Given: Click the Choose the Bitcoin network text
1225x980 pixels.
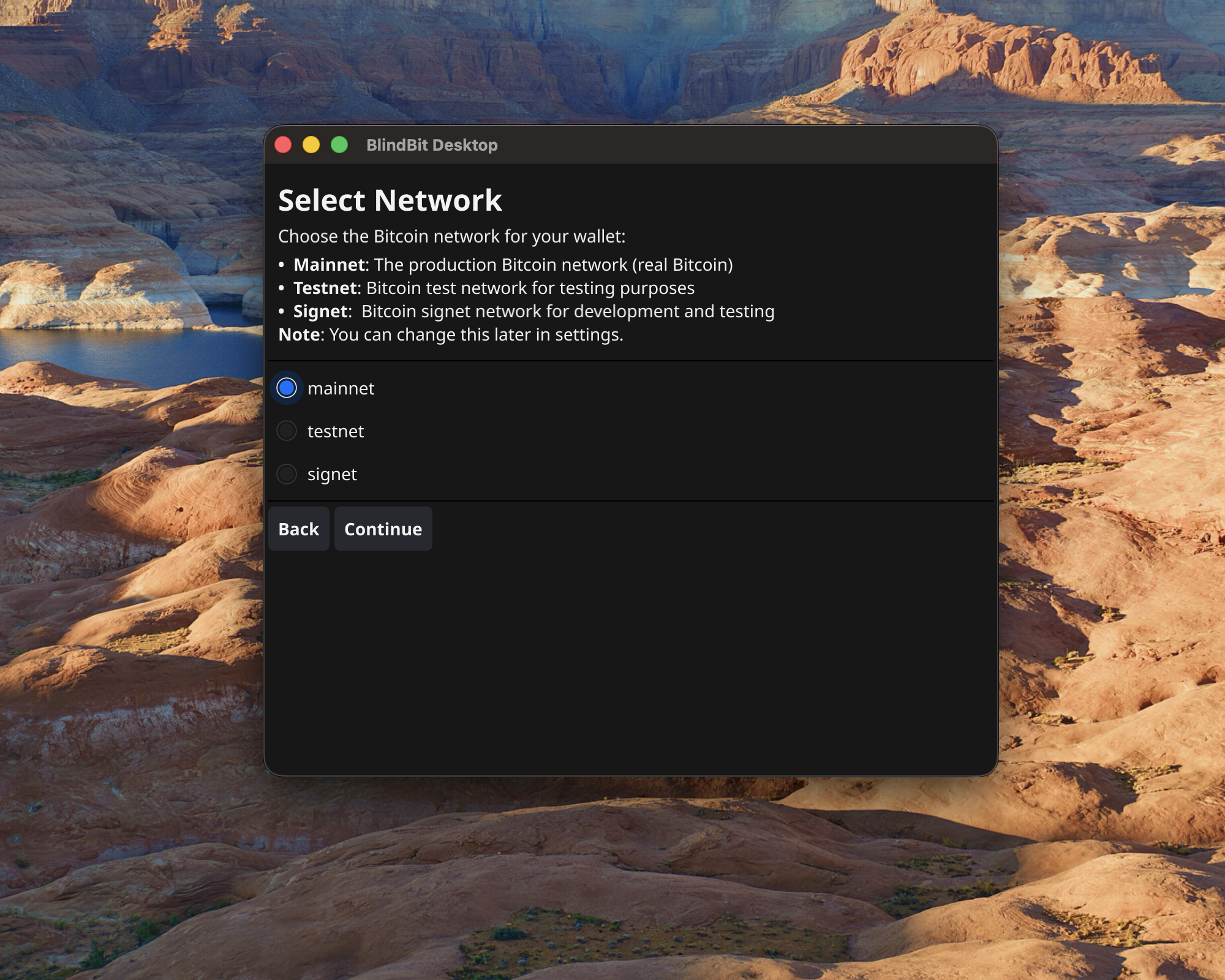Looking at the screenshot, I should (452, 235).
